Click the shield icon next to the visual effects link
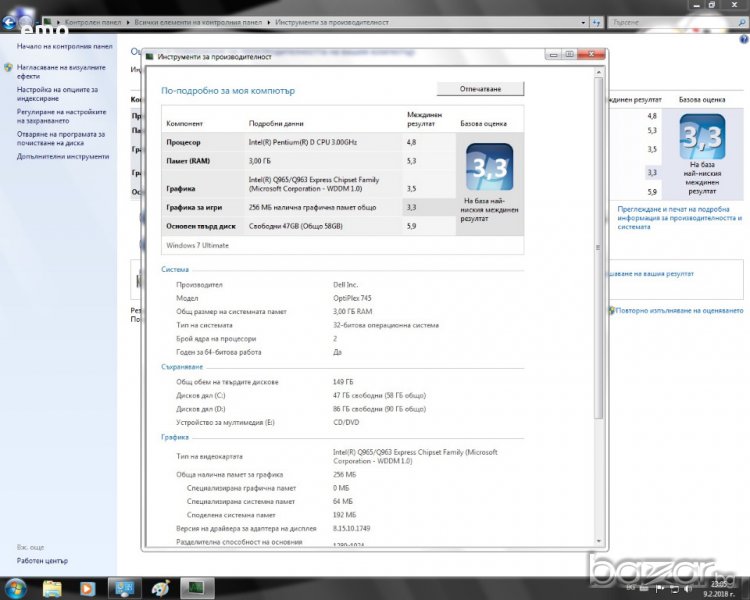 coord(8,67)
